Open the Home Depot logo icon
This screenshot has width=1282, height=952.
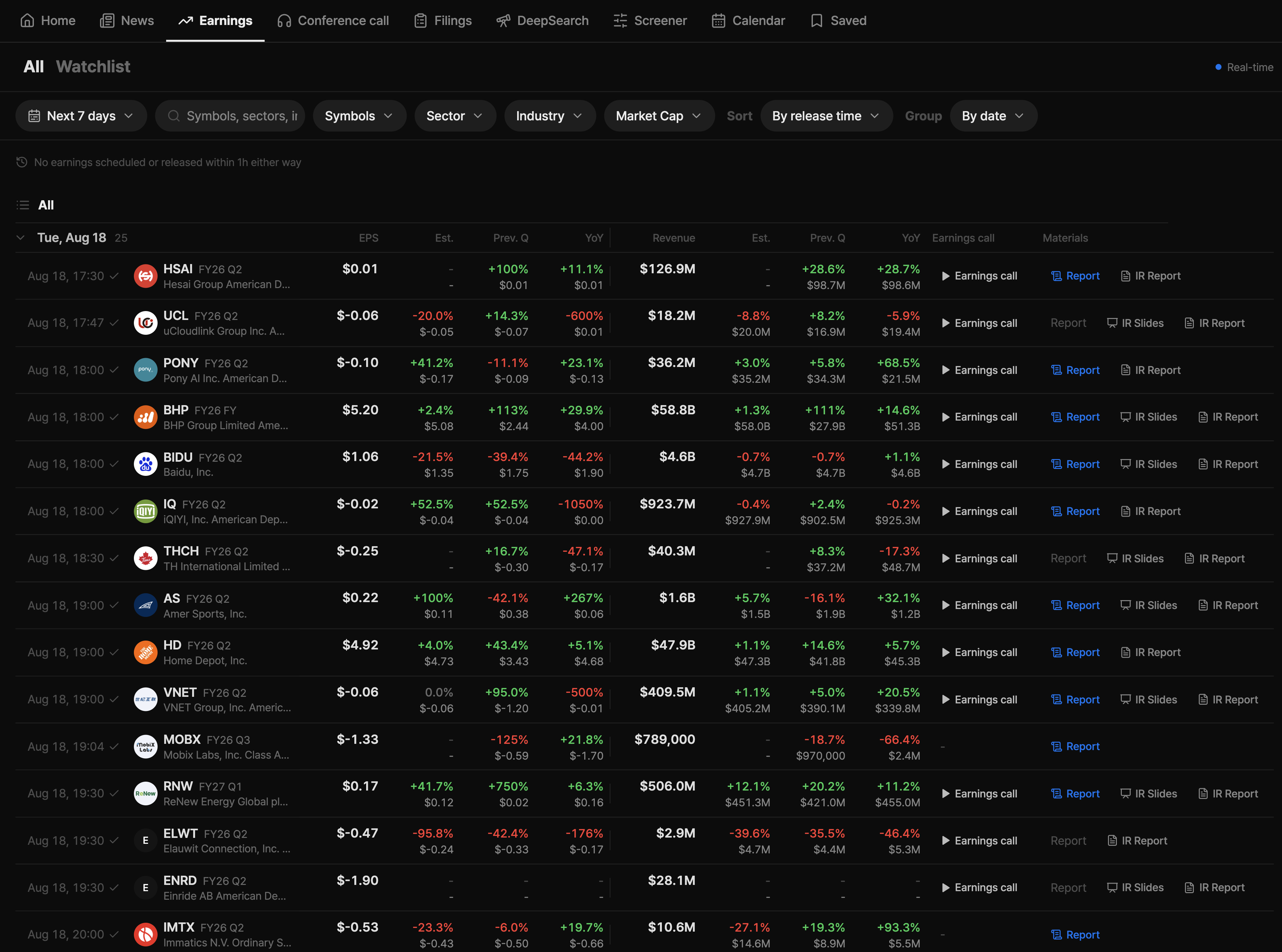point(145,652)
